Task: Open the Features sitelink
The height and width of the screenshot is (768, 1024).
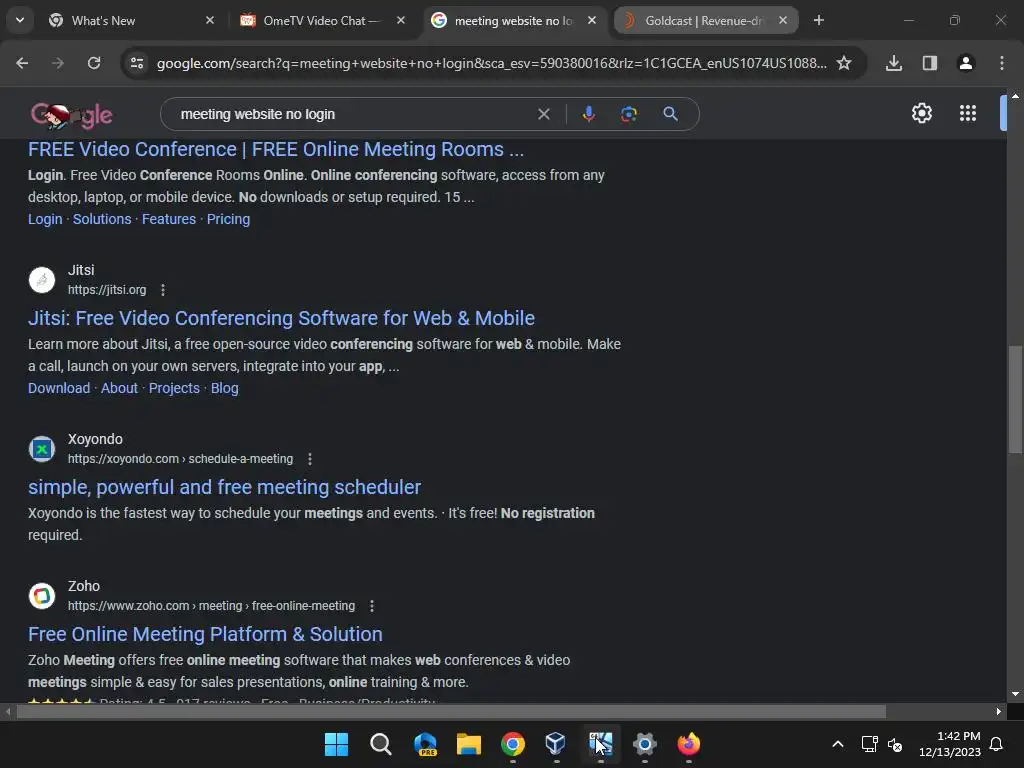Action: pos(169,219)
